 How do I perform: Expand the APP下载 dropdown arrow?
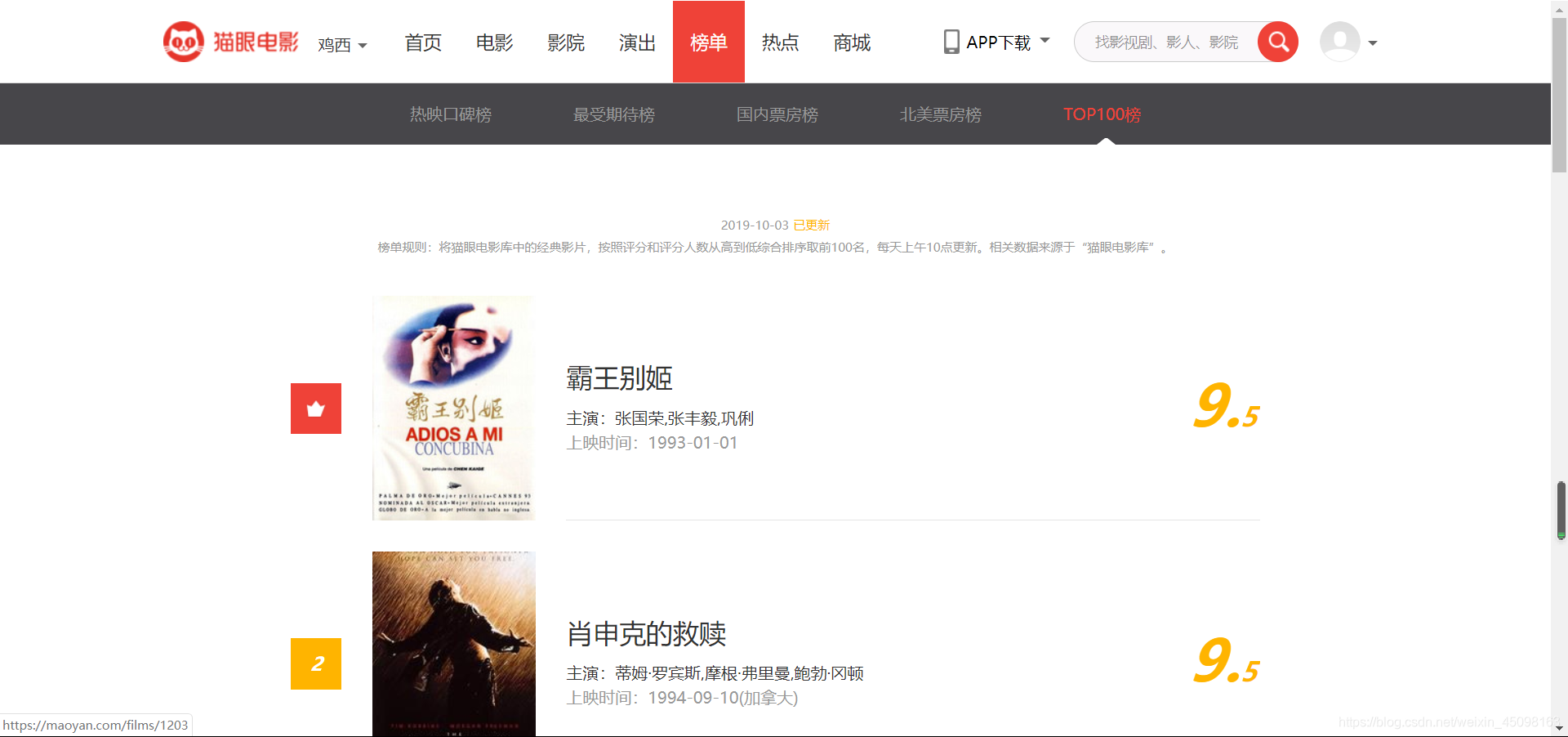pyautogui.click(x=1045, y=40)
